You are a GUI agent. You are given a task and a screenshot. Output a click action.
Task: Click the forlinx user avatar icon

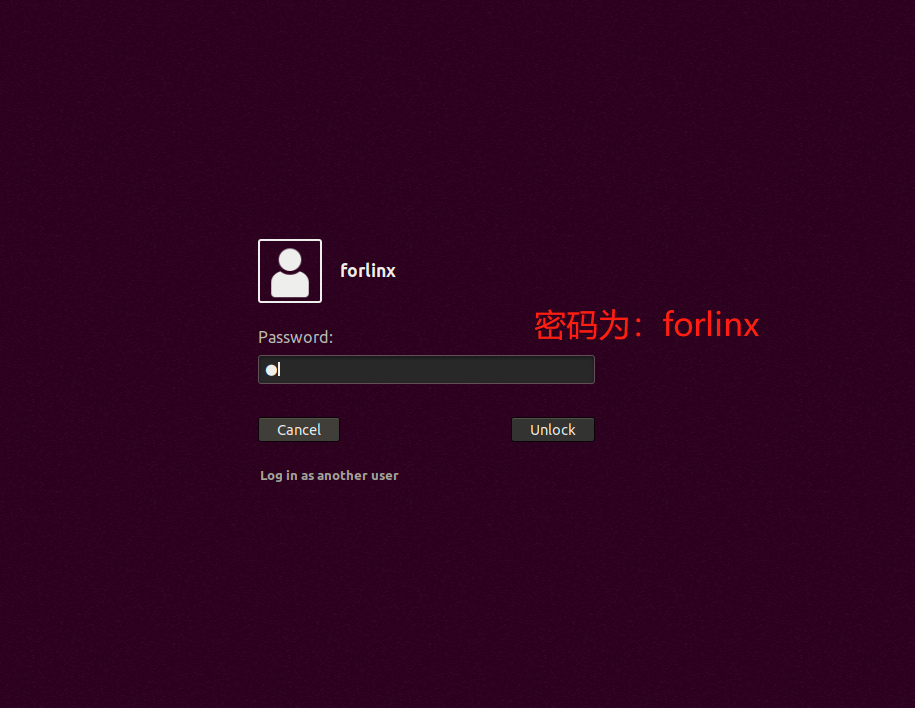(290, 271)
